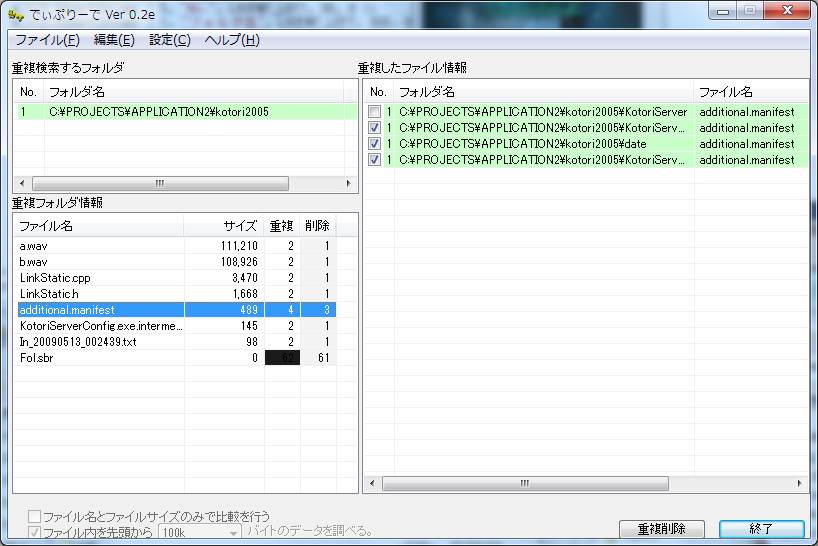Enable ファイル名とファイルサイズのみで比較を行う checkbox
This screenshot has height=546, width=818.
35,516
